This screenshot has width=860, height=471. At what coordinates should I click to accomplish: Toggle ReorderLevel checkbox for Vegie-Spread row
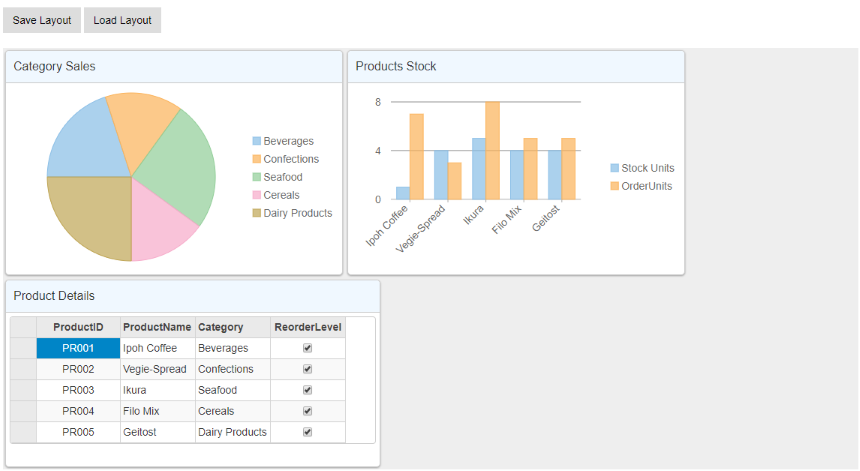(308, 369)
